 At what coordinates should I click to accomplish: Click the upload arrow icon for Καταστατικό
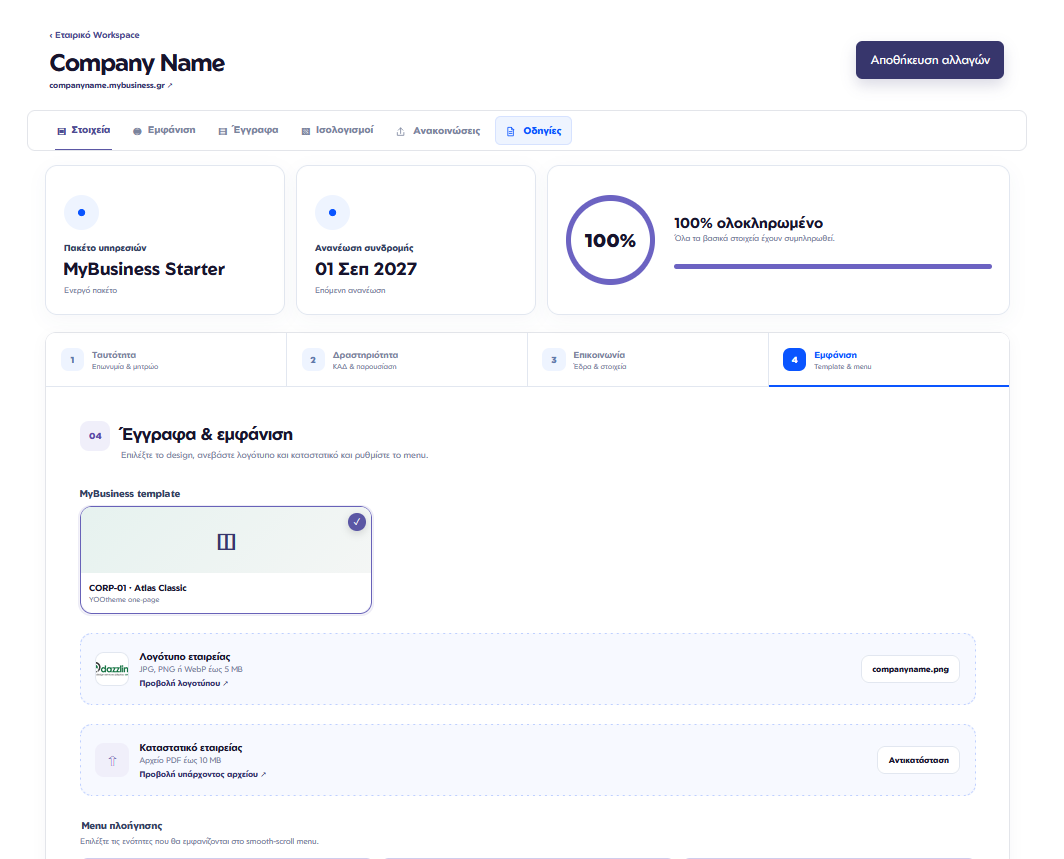point(112,760)
